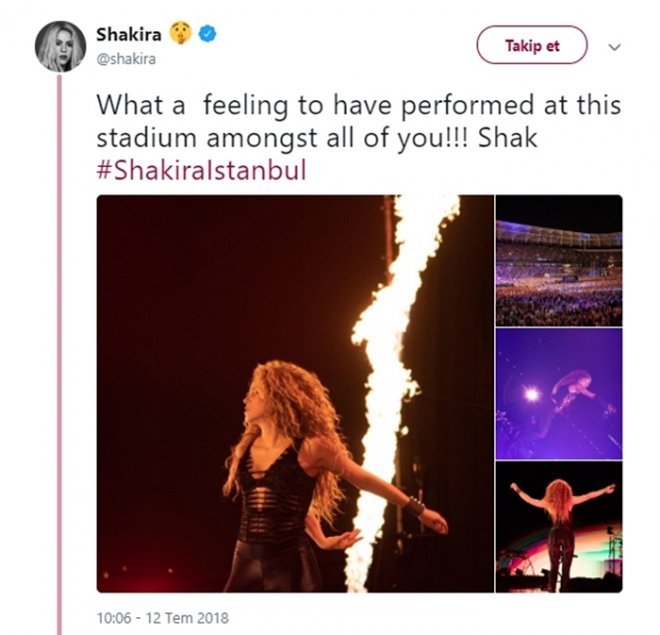This screenshot has width=660, height=635.
Task: Click the "Shak" signature in the tweet
Action: (507, 137)
